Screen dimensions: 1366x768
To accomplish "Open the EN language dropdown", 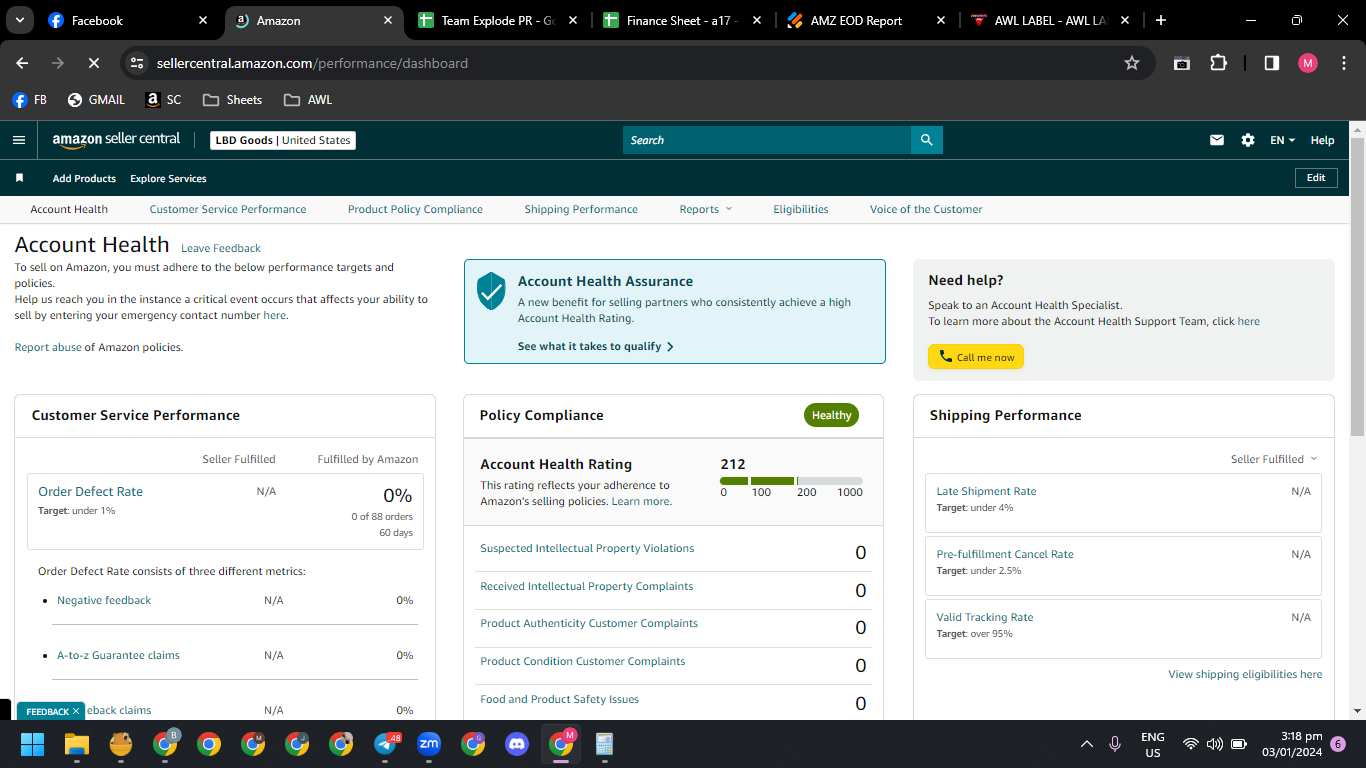I will pos(1282,140).
